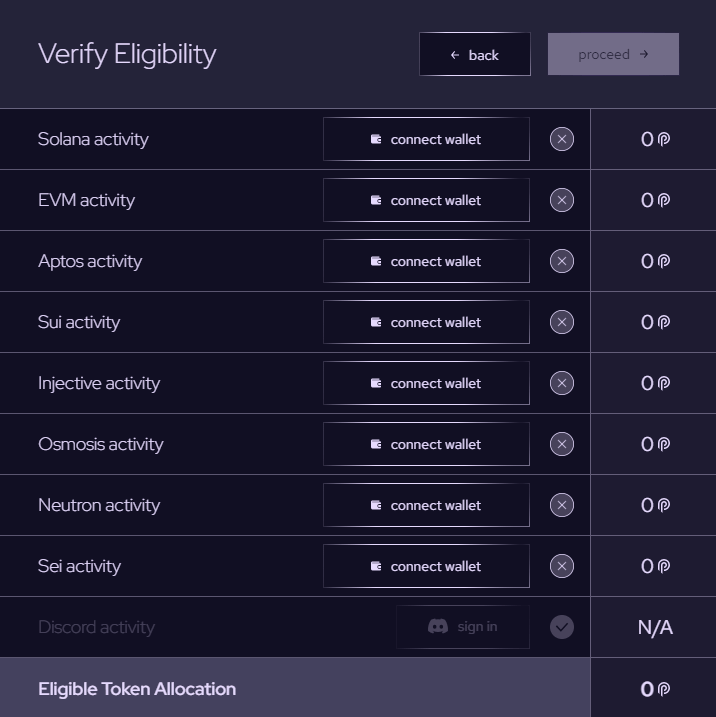Sign in with Discord
This screenshot has height=717, width=716.
tap(463, 627)
